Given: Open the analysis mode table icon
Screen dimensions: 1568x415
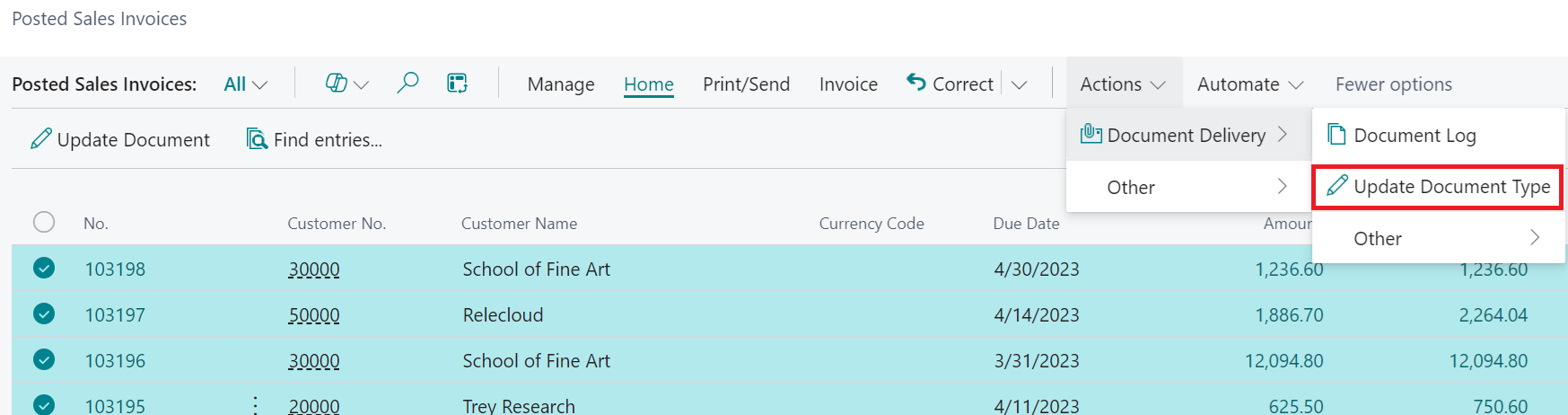Looking at the screenshot, I should click(x=458, y=84).
